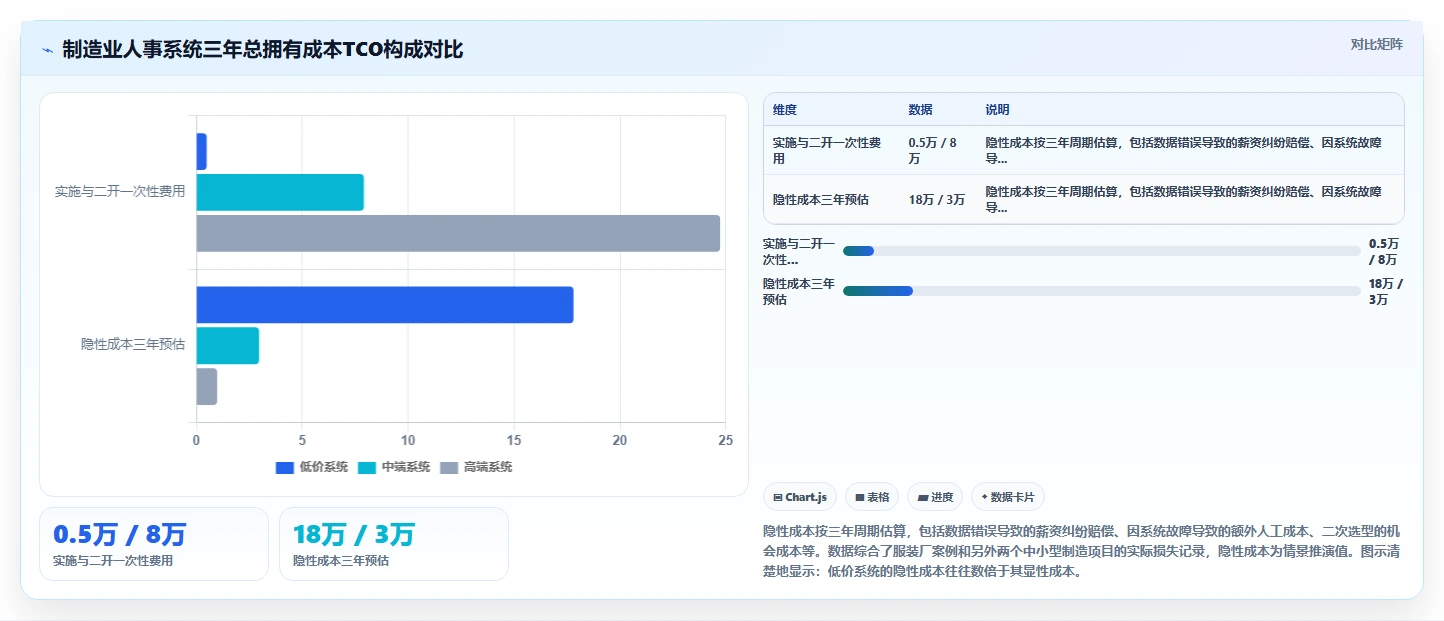Click the cyan 中端系统 bar for 隐性成本三年预估
1444x621 pixels.
click(x=227, y=346)
